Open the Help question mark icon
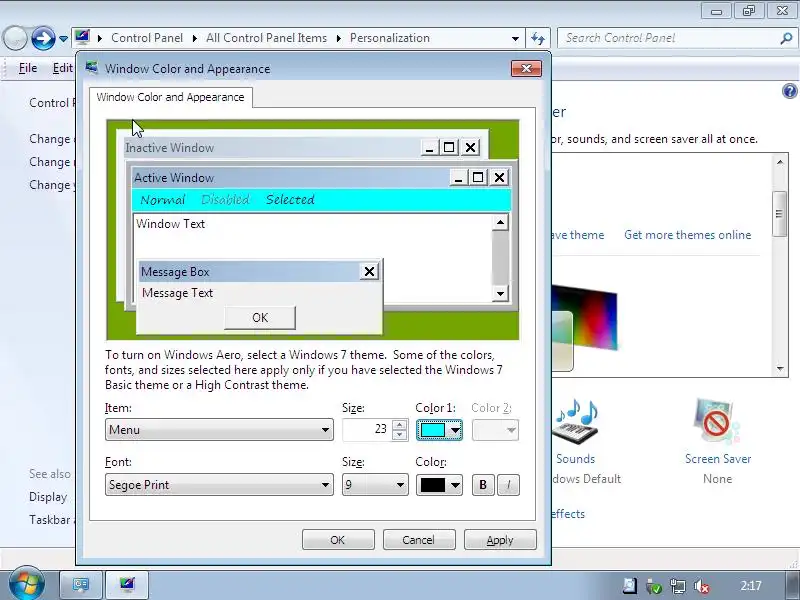 pos(789,91)
